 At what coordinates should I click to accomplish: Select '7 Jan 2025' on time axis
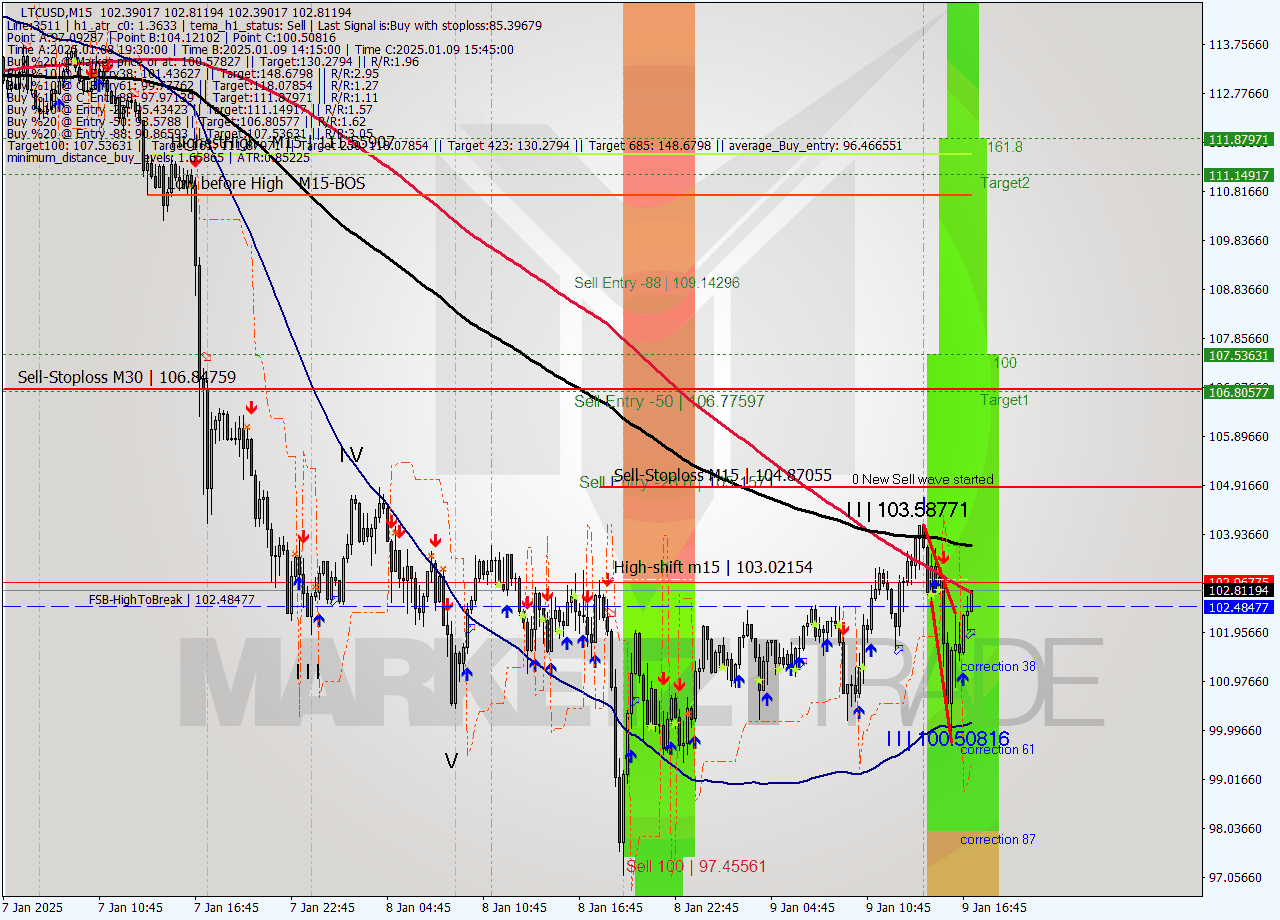[33, 908]
